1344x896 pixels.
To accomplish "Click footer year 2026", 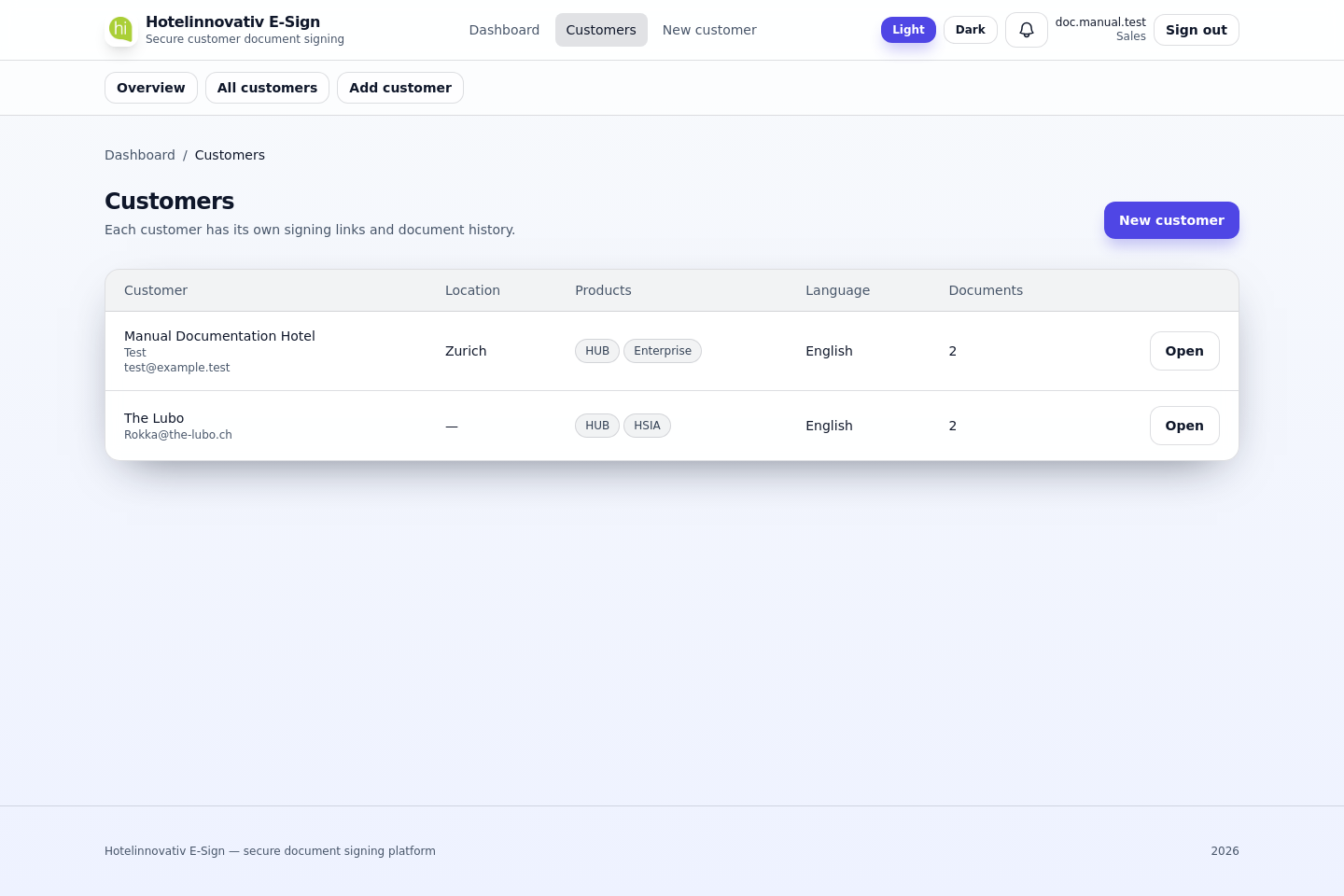I will pos(1225,851).
